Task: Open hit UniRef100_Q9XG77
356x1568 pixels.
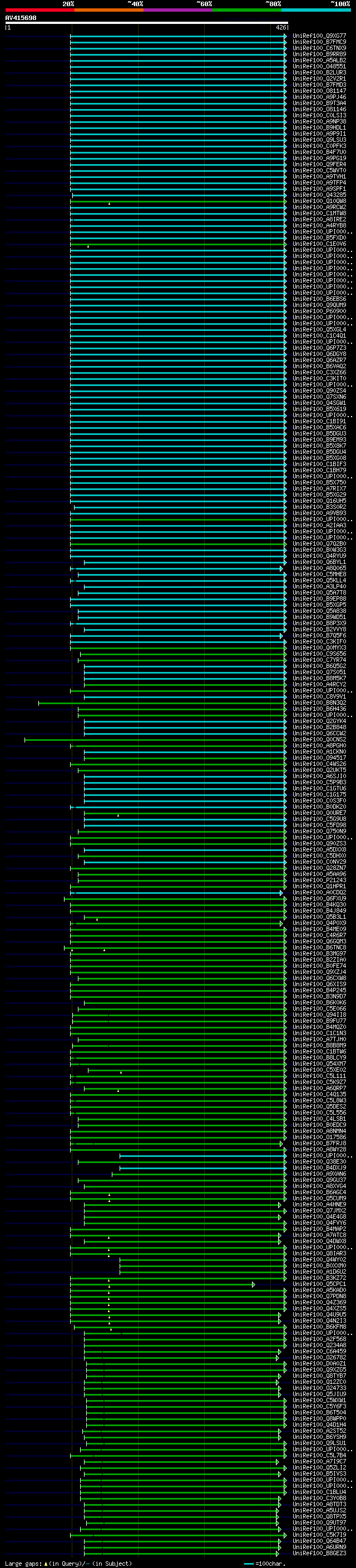Action: [x=319, y=36]
